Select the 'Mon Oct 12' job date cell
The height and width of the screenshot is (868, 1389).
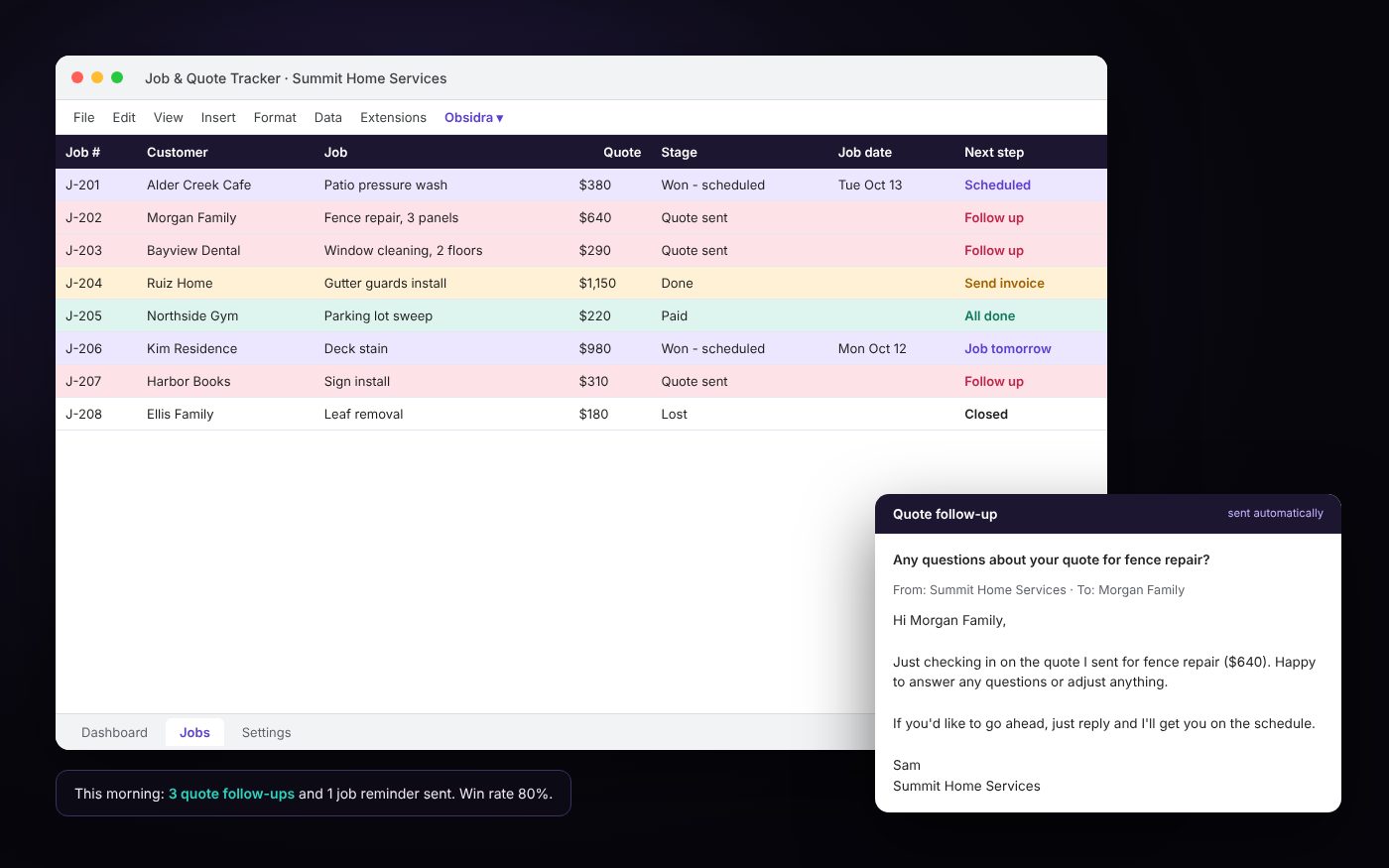[872, 348]
